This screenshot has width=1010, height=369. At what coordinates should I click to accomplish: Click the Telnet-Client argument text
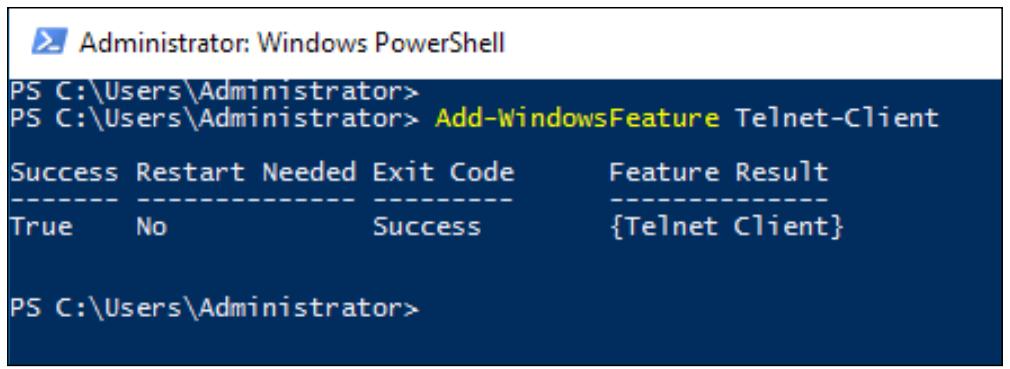click(837, 118)
